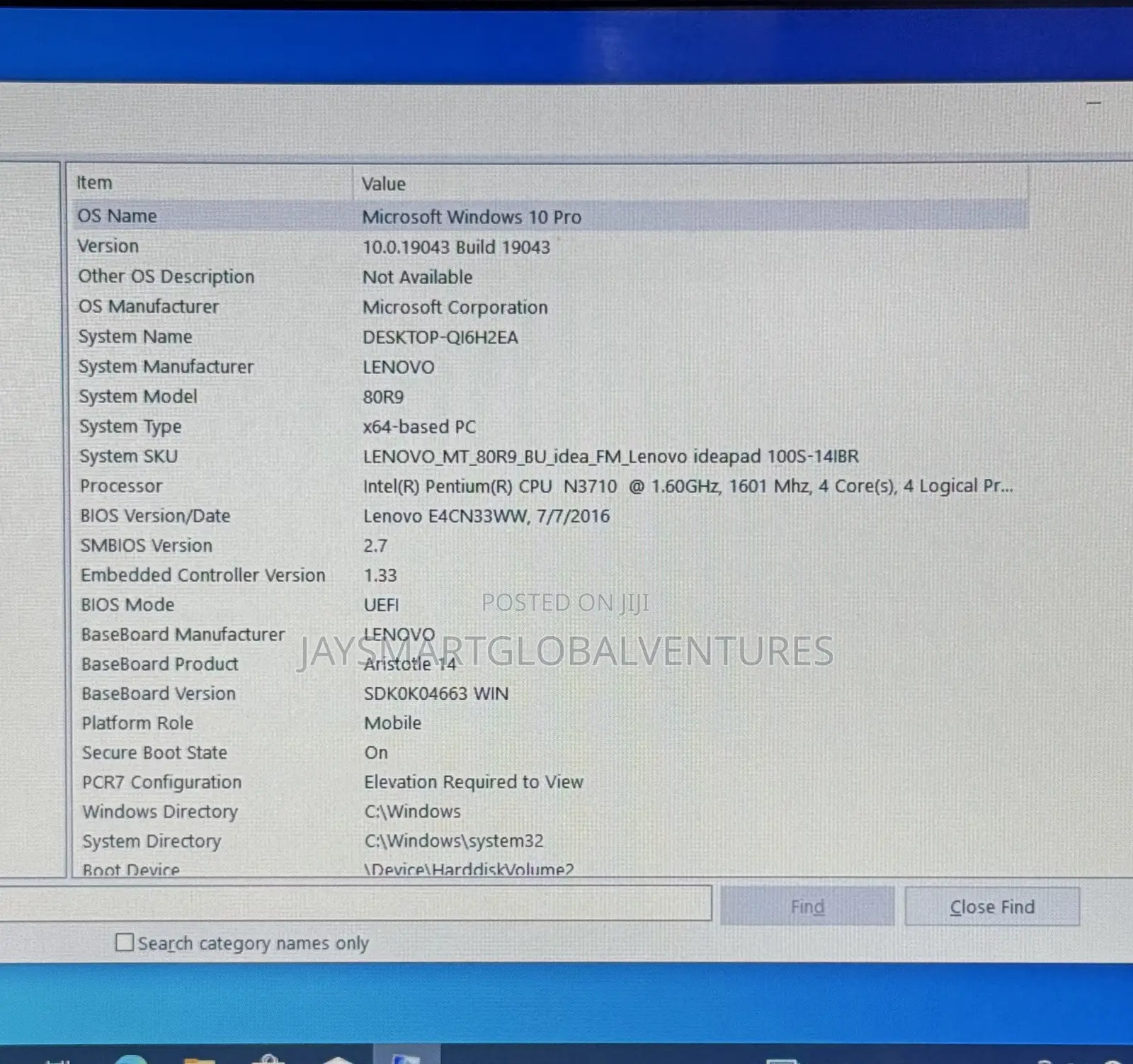Select the Embedded Controller Version row
The image size is (1133, 1064).
550,575
